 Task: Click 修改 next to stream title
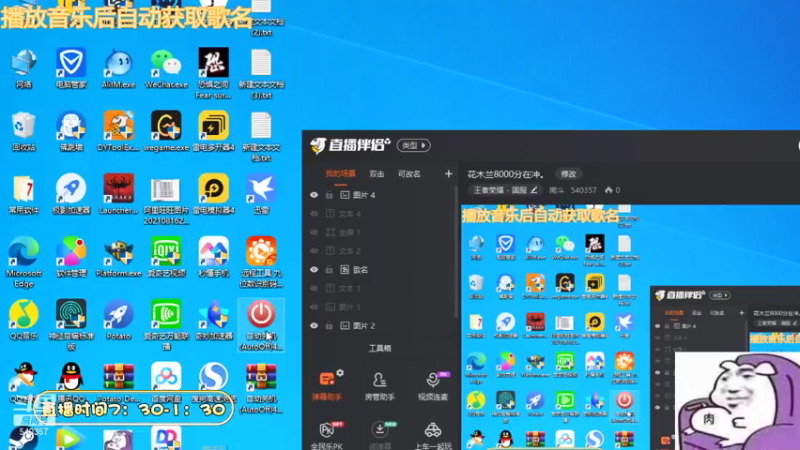coord(568,174)
